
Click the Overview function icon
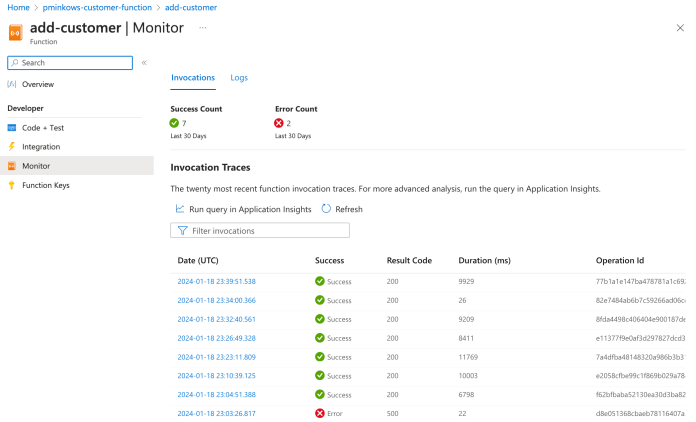12,84
